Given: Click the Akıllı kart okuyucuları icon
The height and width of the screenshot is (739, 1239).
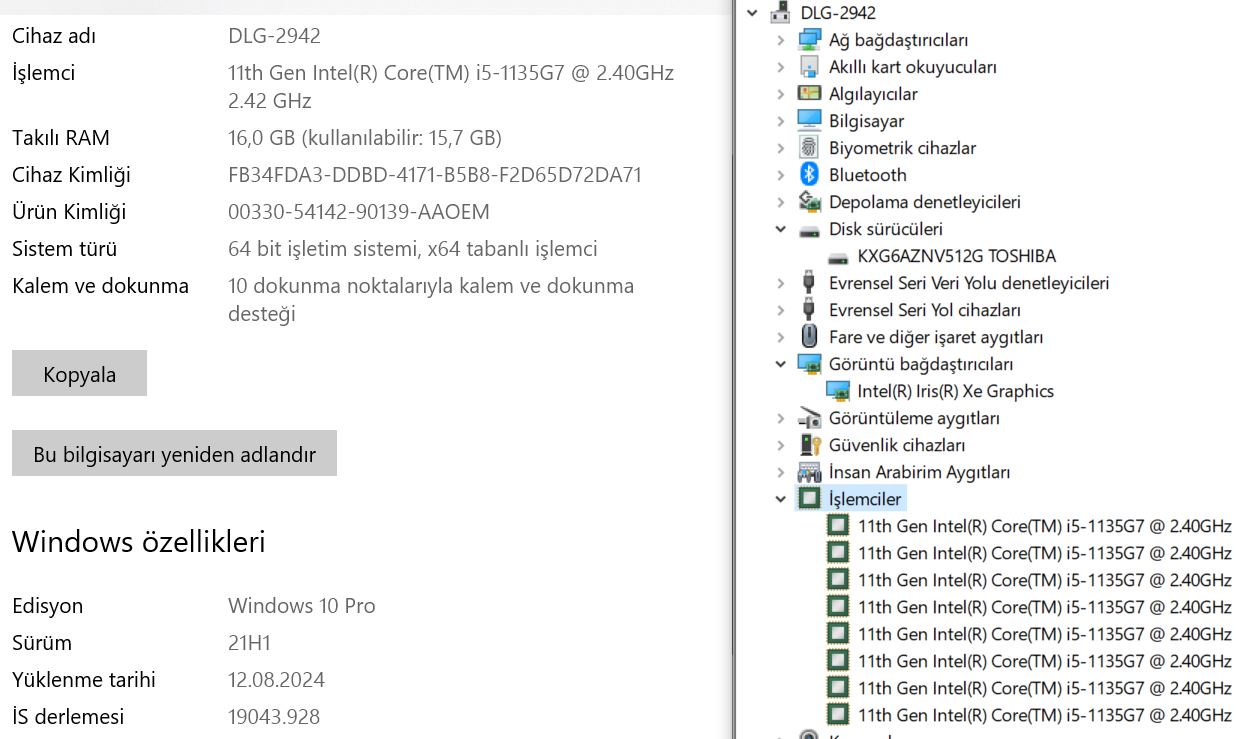Looking at the screenshot, I should tap(809, 67).
